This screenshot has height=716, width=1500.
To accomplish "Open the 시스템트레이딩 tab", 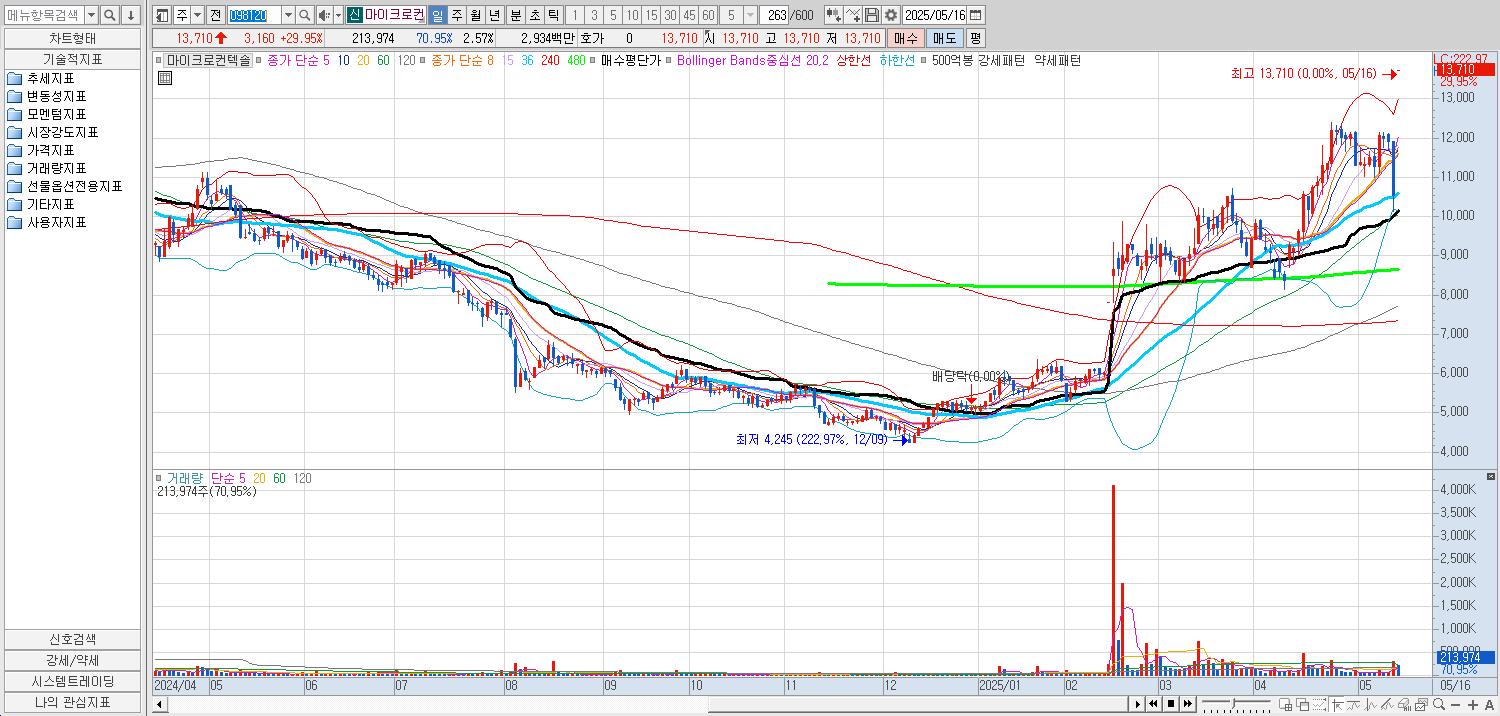I will [72, 681].
